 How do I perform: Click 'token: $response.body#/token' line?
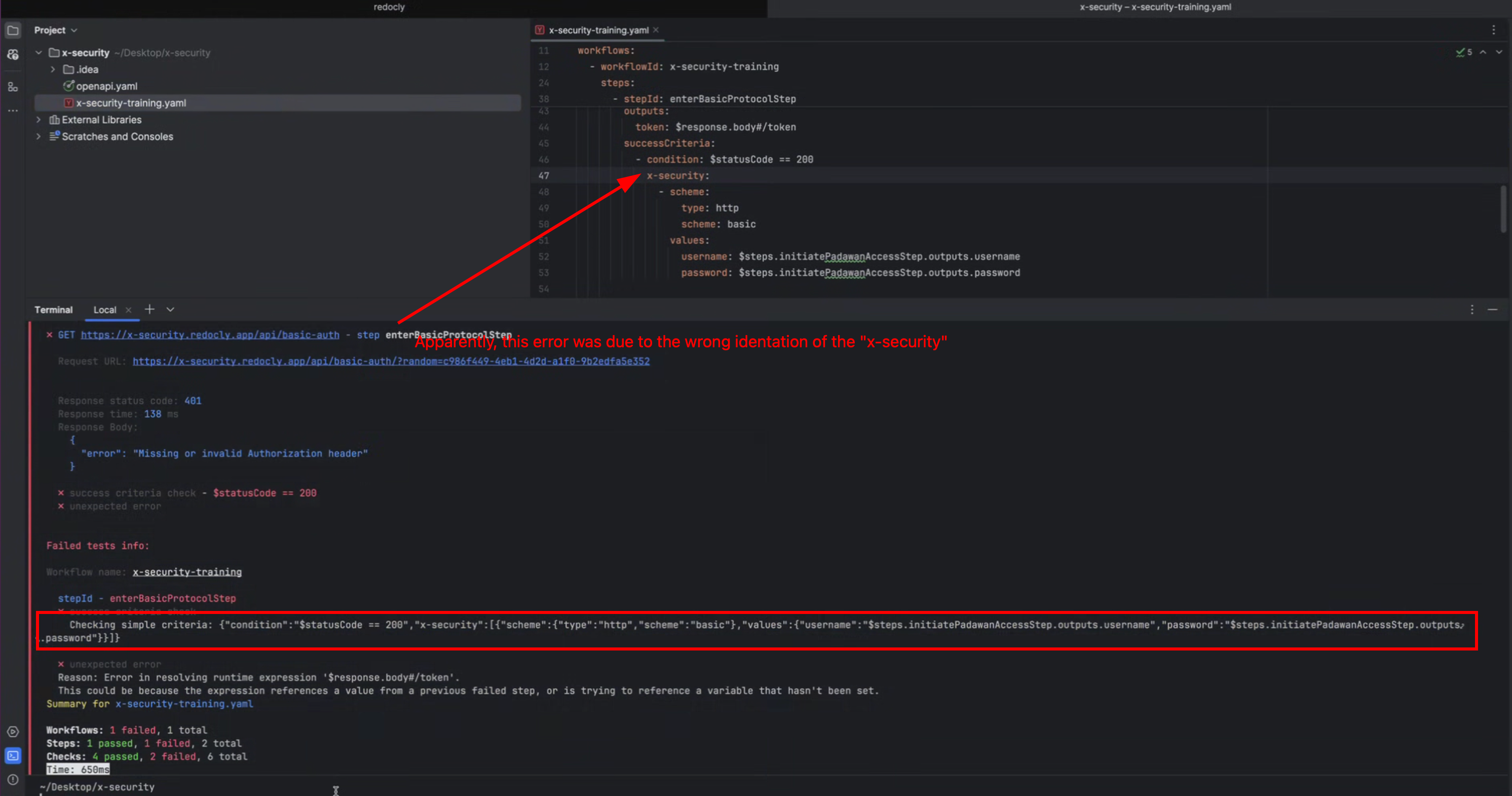click(x=715, y=127)
